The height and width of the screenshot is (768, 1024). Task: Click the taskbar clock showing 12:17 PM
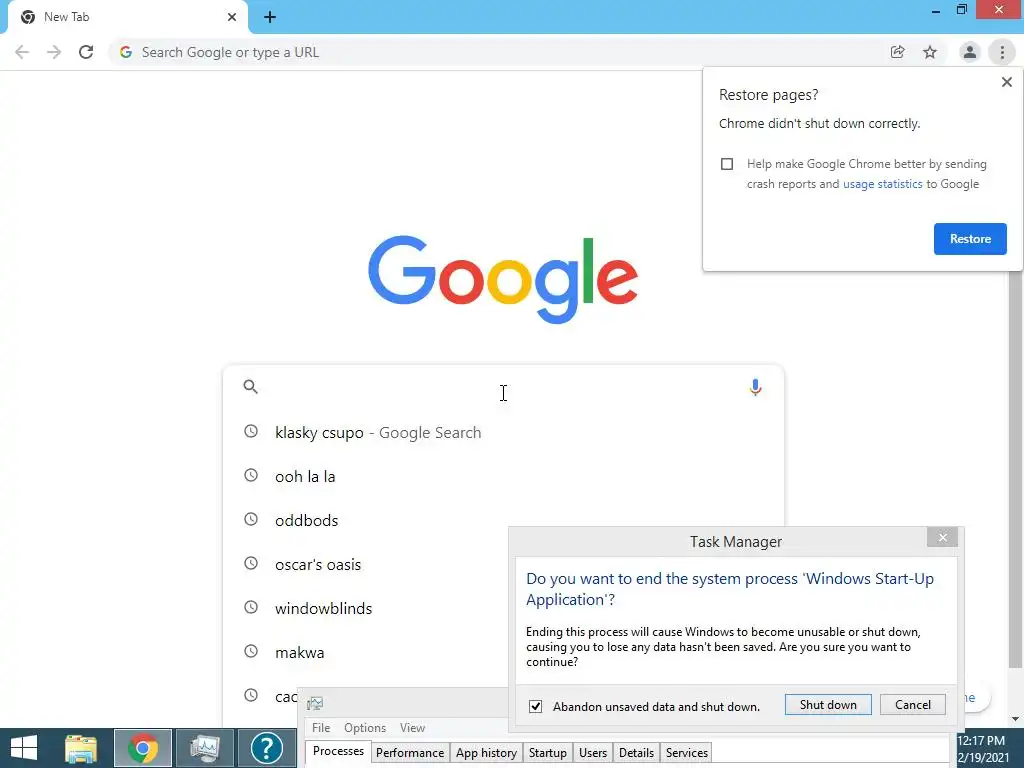981,741
